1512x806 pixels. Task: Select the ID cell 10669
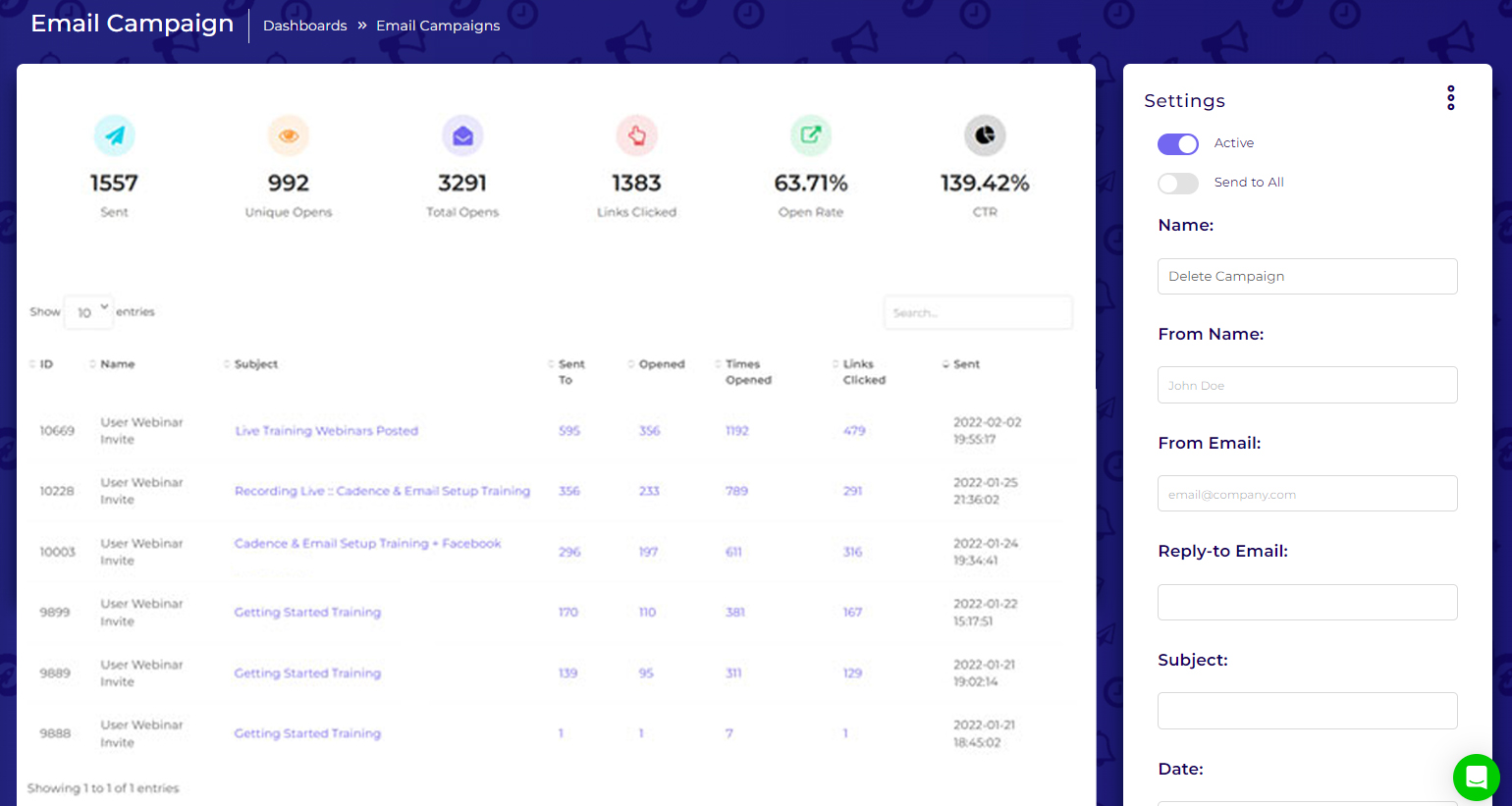tap(57, 431)
